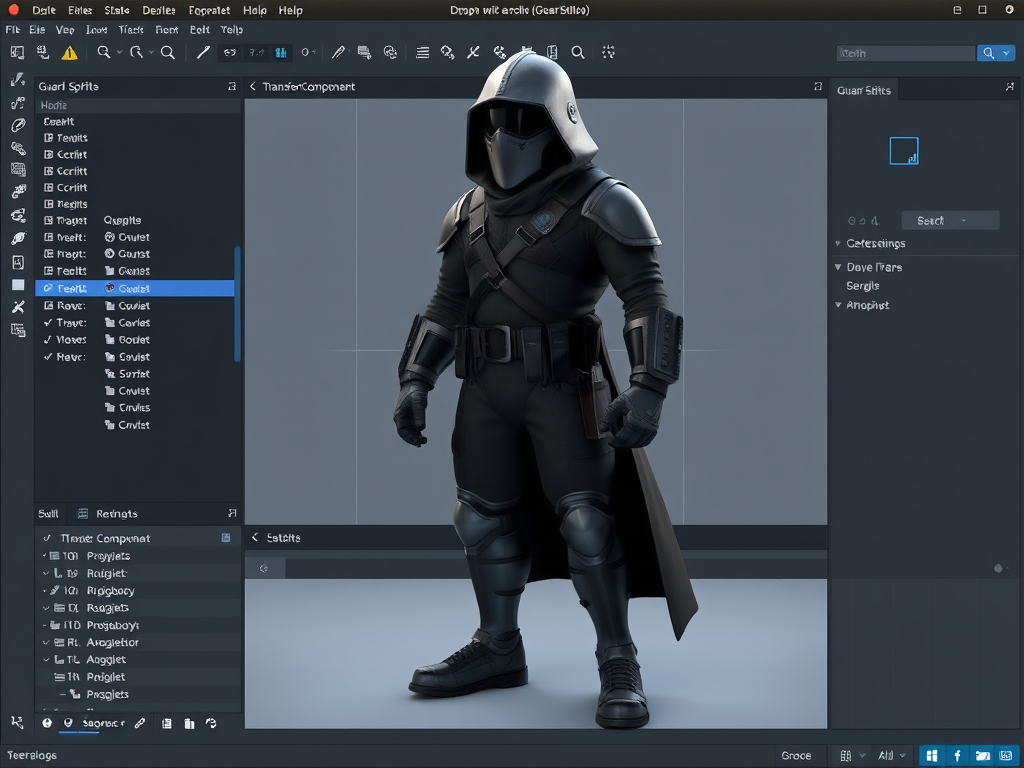Click the list alignment icon in the toolbar

[x=424, y=52]
